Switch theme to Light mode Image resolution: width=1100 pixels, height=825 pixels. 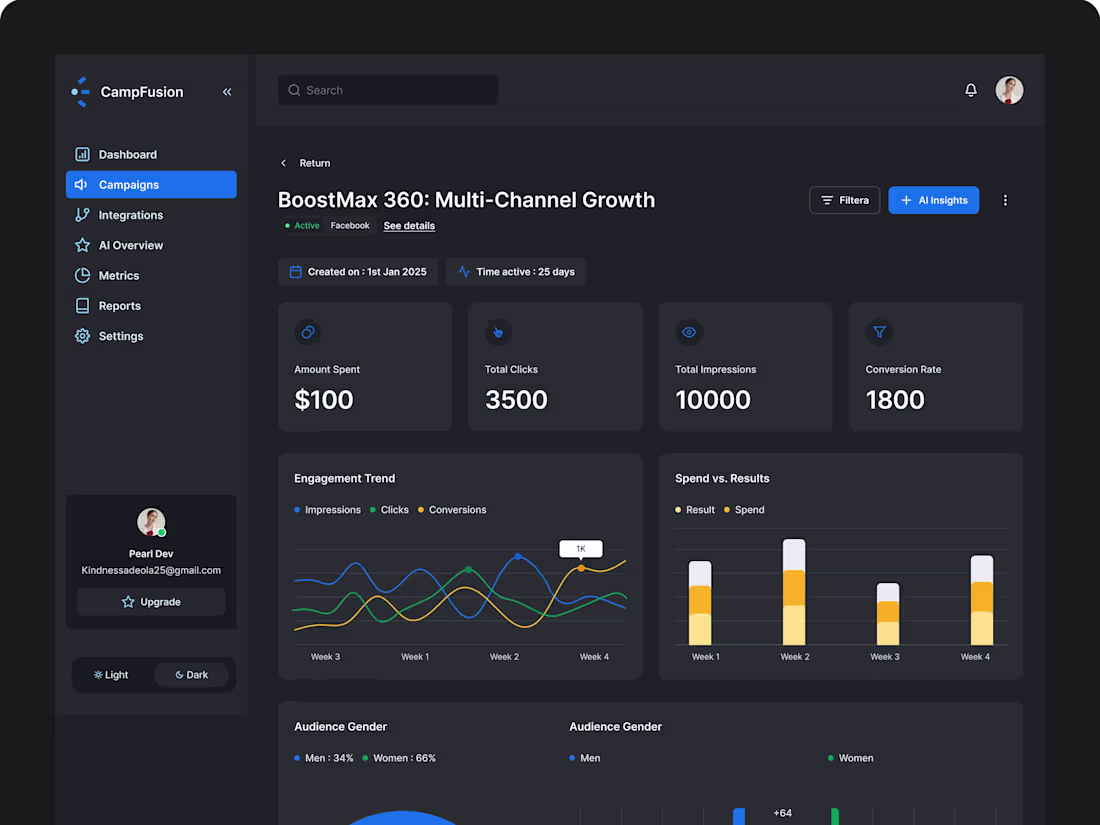(x=110, y=674)
